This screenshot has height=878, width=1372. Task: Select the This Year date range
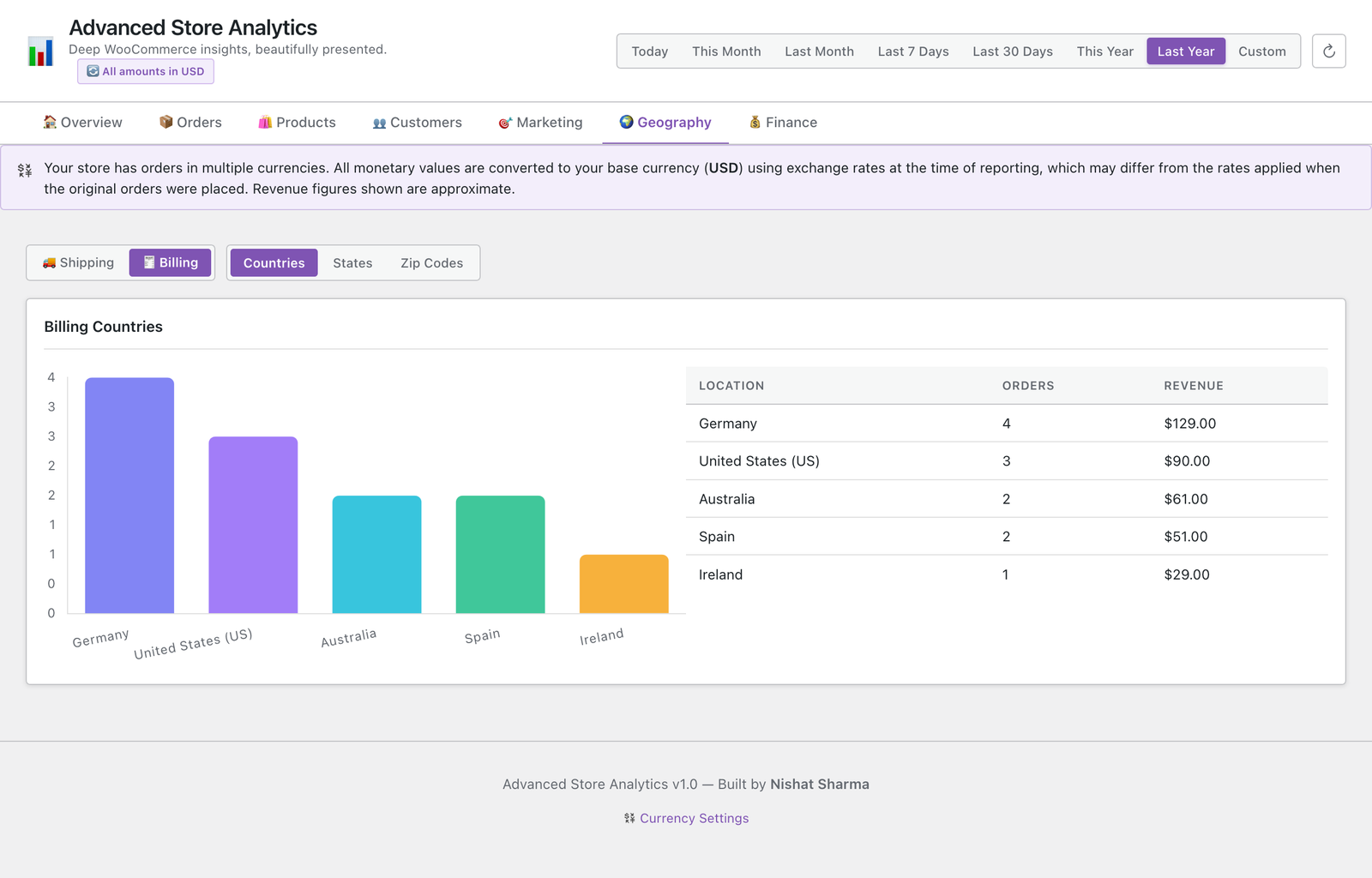point(1105,51)
